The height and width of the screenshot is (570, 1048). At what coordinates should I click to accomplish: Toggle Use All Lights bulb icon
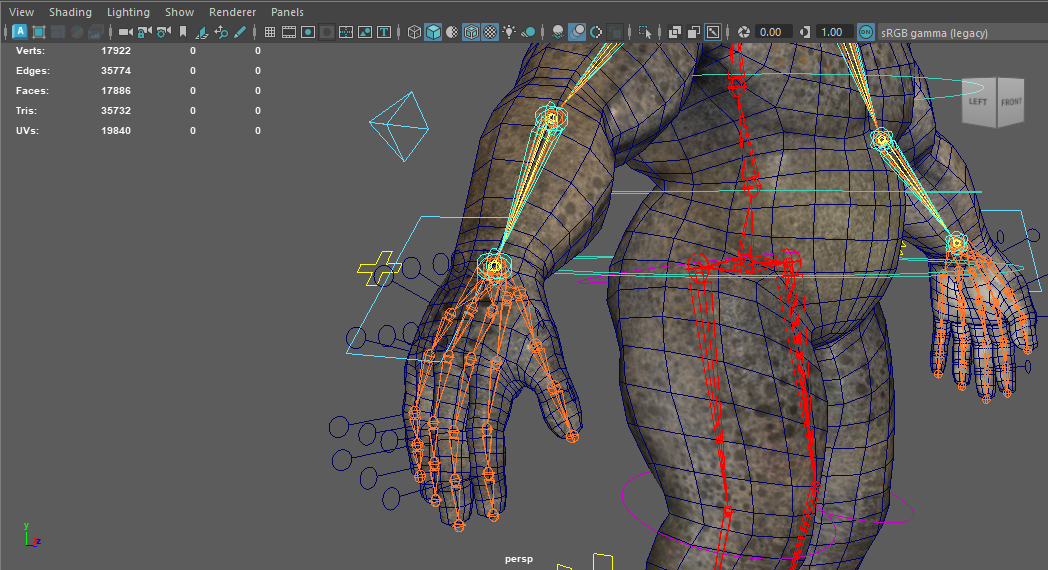pyautogui.click(x=509, y=32)
